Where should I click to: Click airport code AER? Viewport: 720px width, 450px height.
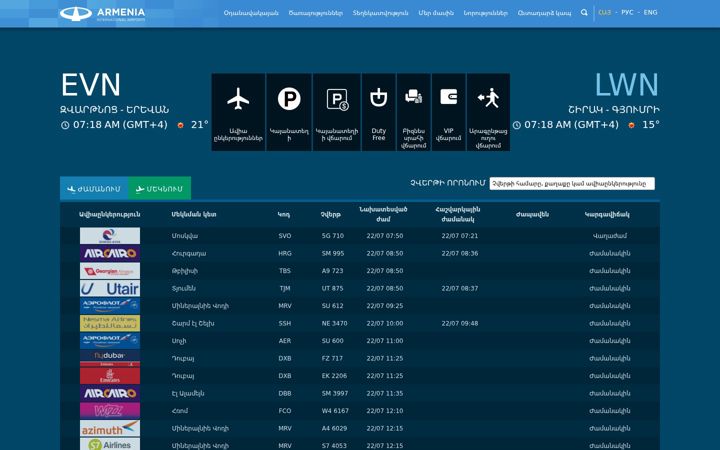(x=285, y=341)
